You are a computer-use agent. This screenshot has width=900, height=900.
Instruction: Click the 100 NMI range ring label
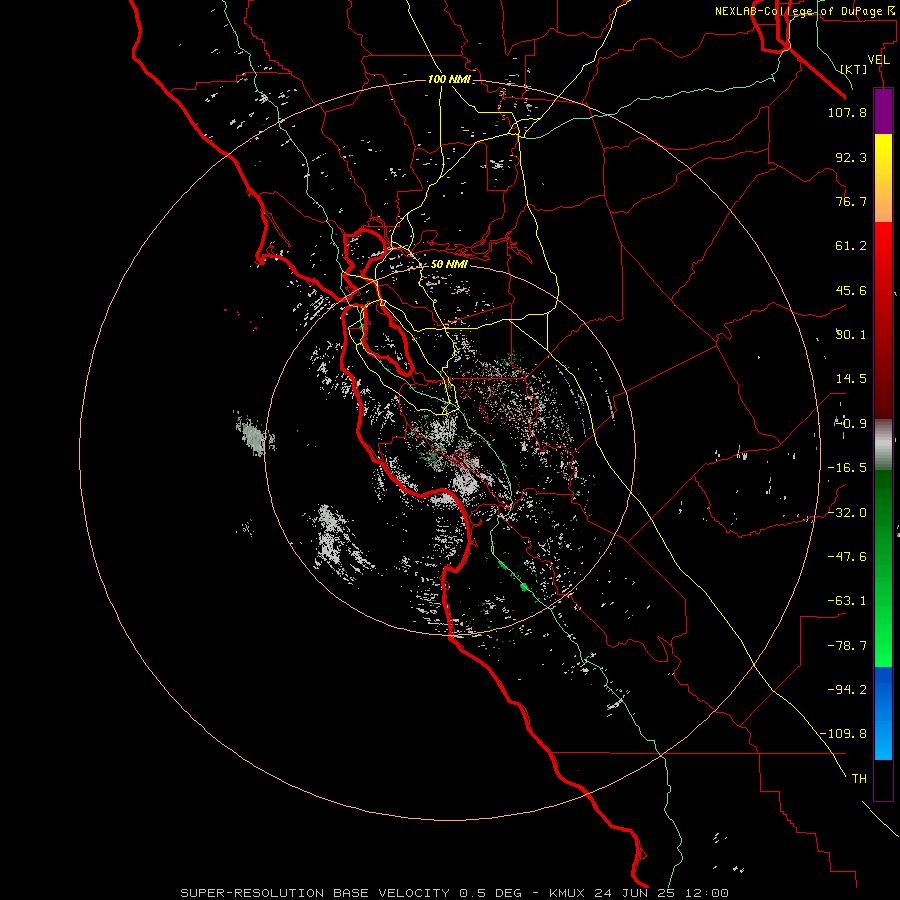click(449, 79)
